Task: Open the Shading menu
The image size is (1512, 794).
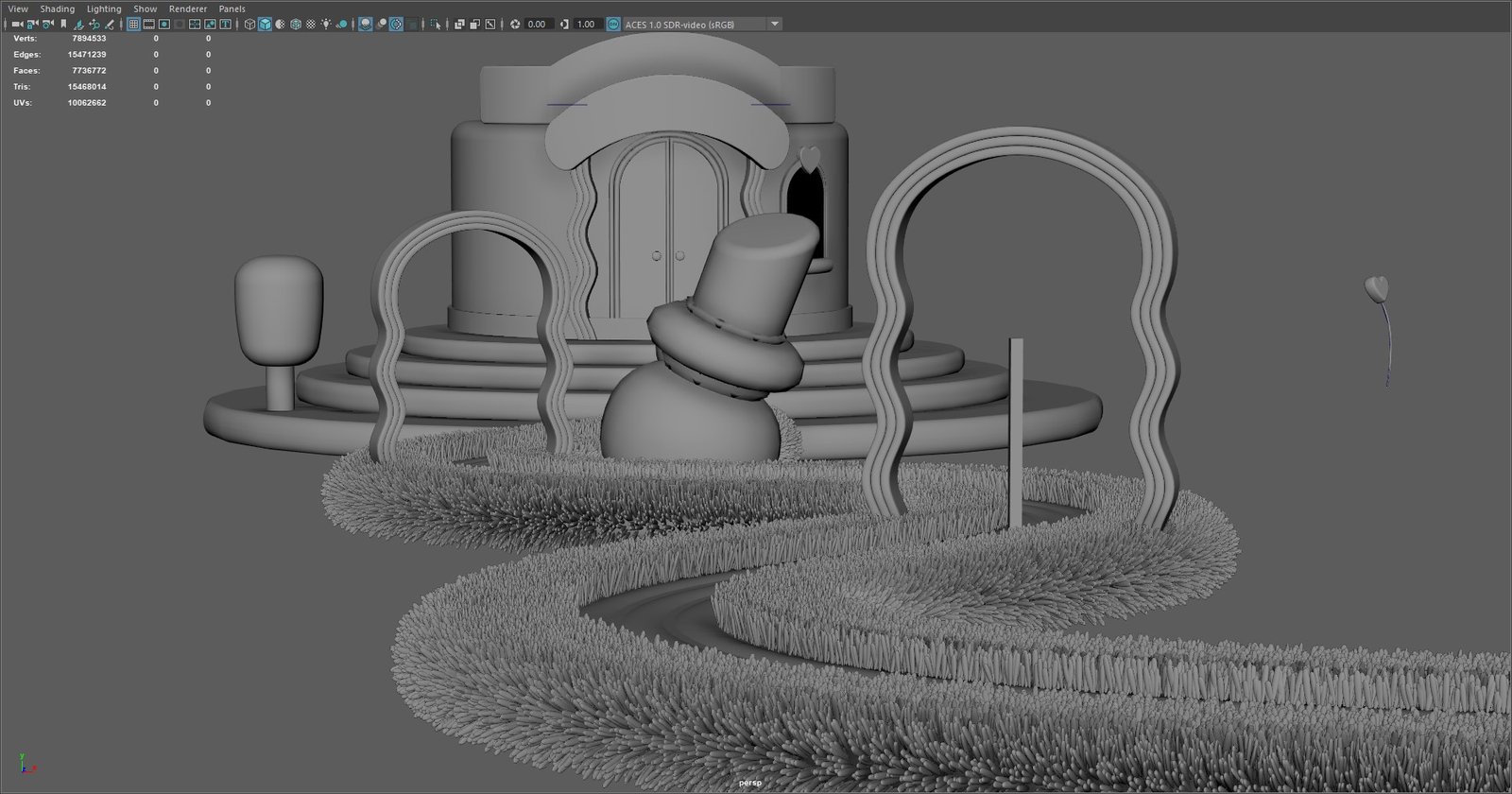Action: (x=57, y=9)
